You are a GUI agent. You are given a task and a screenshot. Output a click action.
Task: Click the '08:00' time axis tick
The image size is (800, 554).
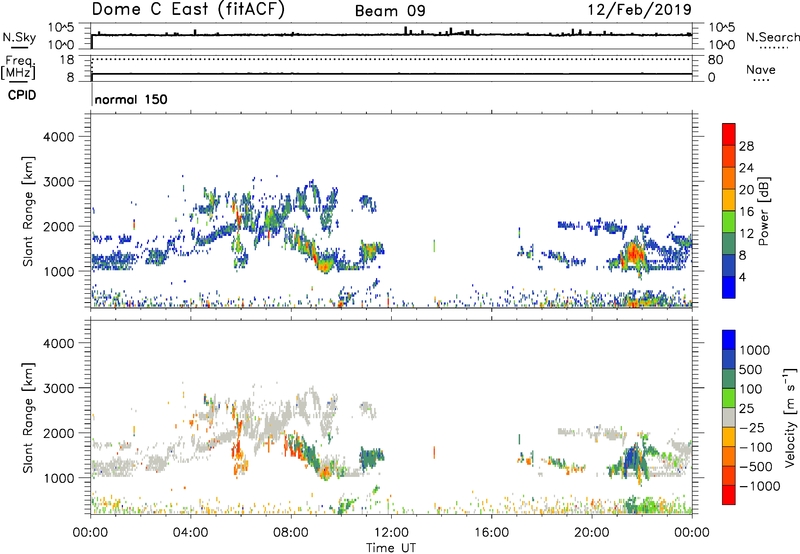point(291,533)
